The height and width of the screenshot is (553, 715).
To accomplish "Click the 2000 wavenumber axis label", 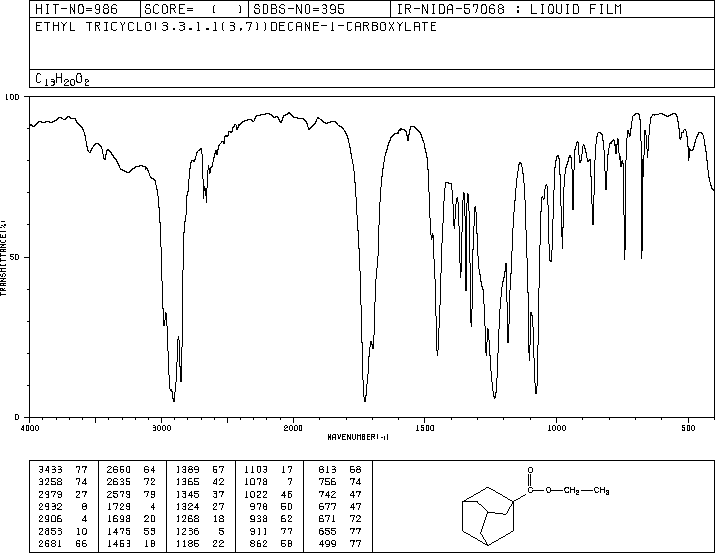I will 293,428.
